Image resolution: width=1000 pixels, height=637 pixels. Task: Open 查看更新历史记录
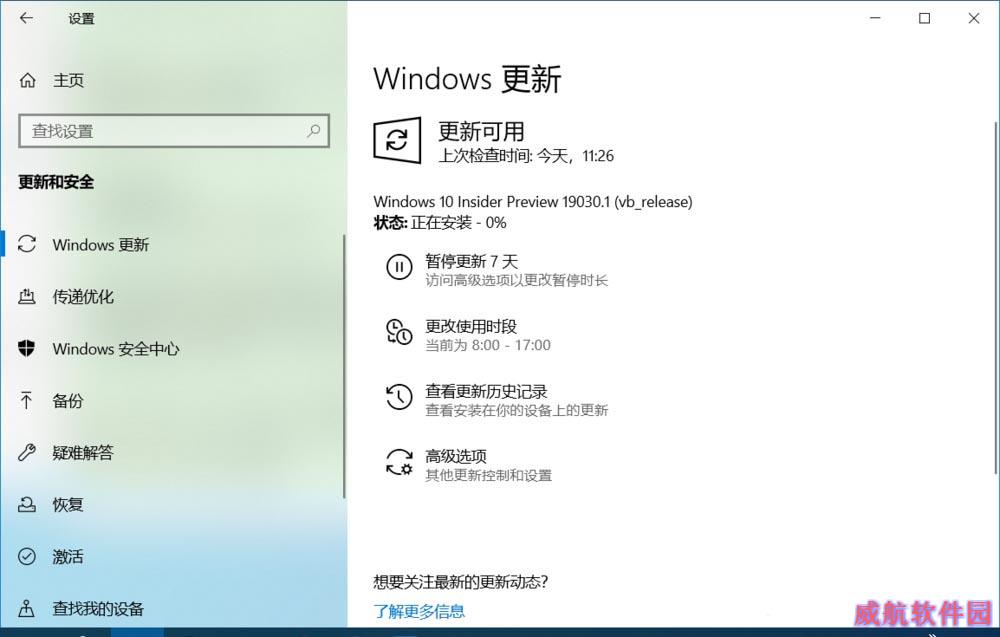click(486, 392)
